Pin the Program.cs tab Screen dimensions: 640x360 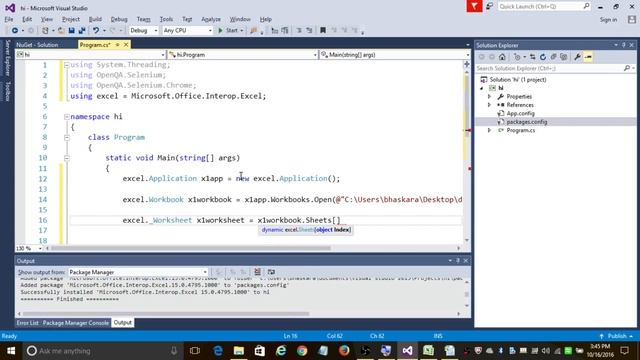118,44
